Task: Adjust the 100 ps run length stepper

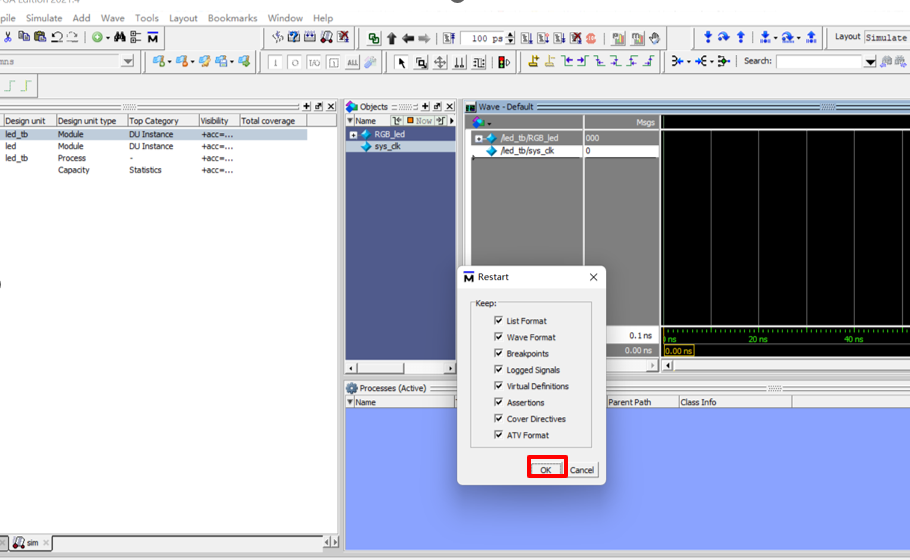Action: point(510,38)
